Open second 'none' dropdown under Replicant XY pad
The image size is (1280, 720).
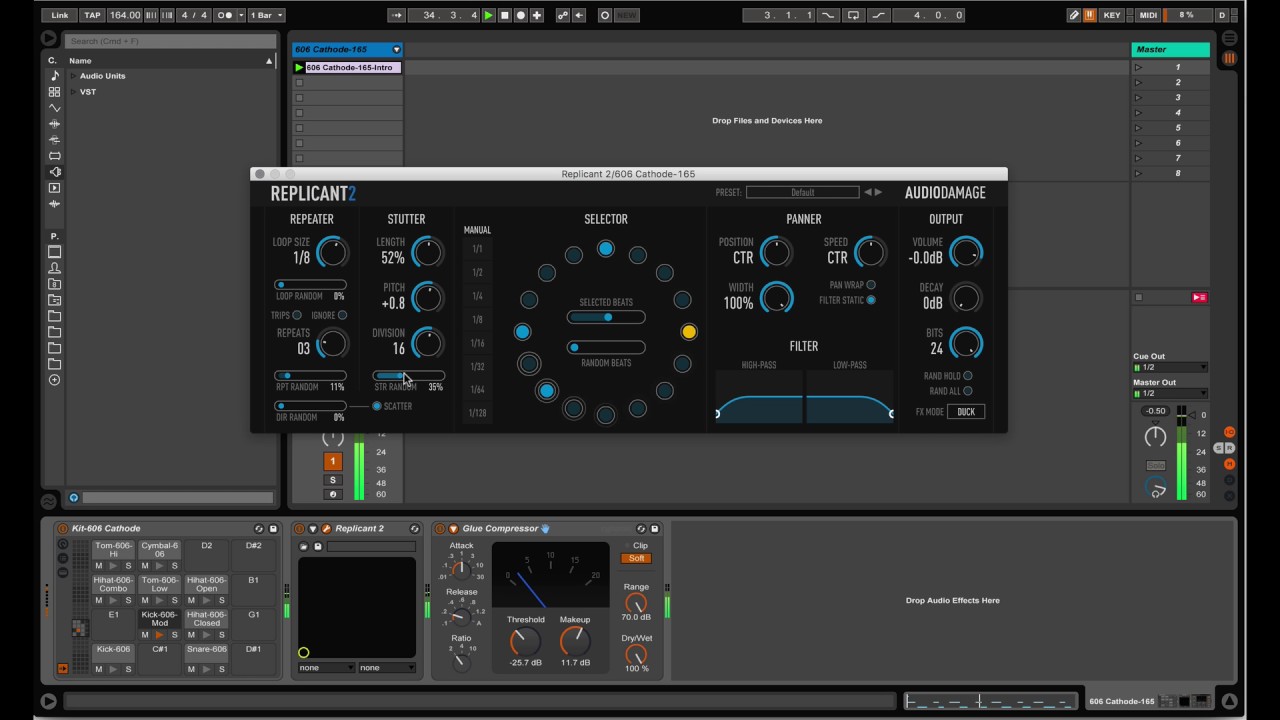(x=387, y=667)
